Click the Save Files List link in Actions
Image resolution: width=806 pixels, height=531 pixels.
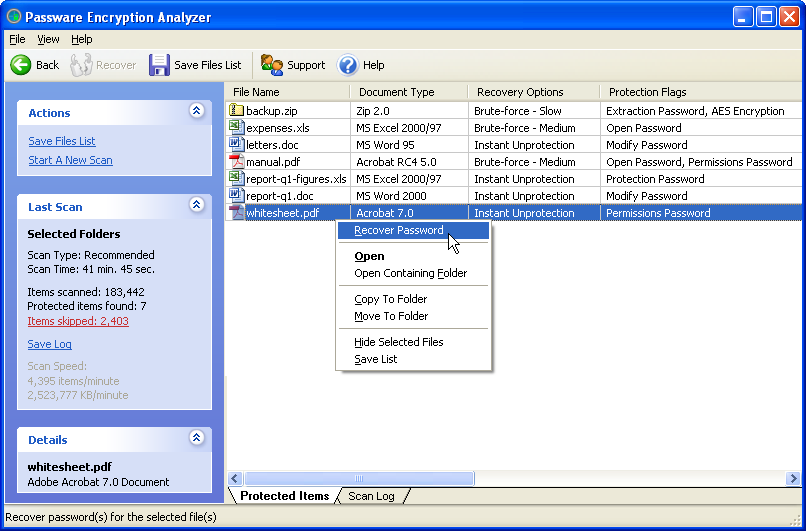click(x=62, y=141)
